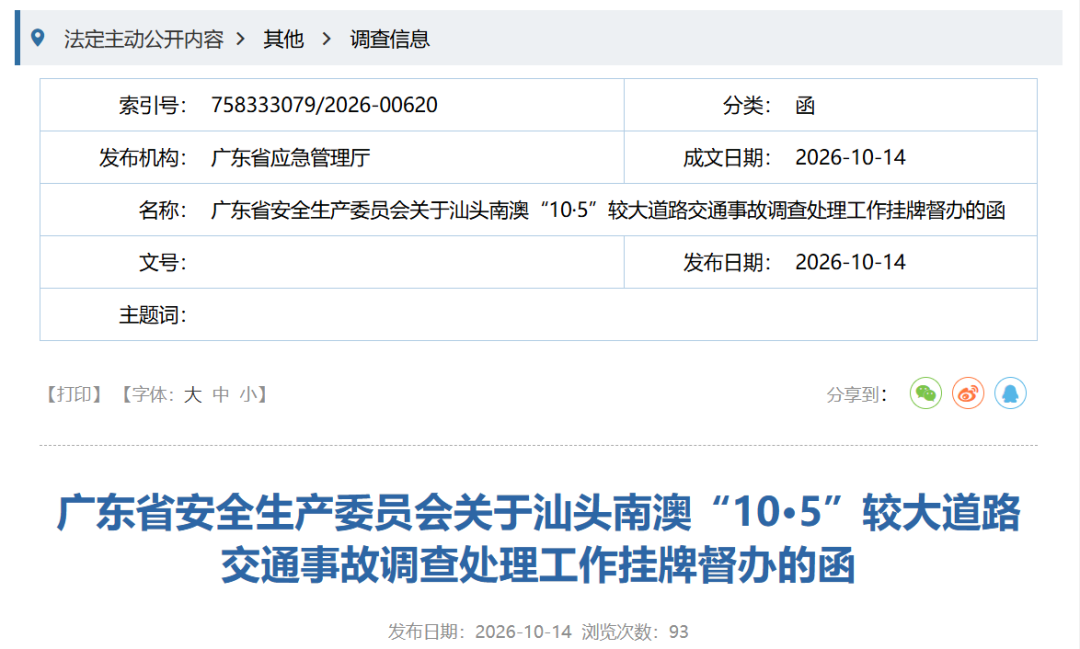
Task: Click the 成文日期 value 2026-10-14
Action: pos(850,158)
